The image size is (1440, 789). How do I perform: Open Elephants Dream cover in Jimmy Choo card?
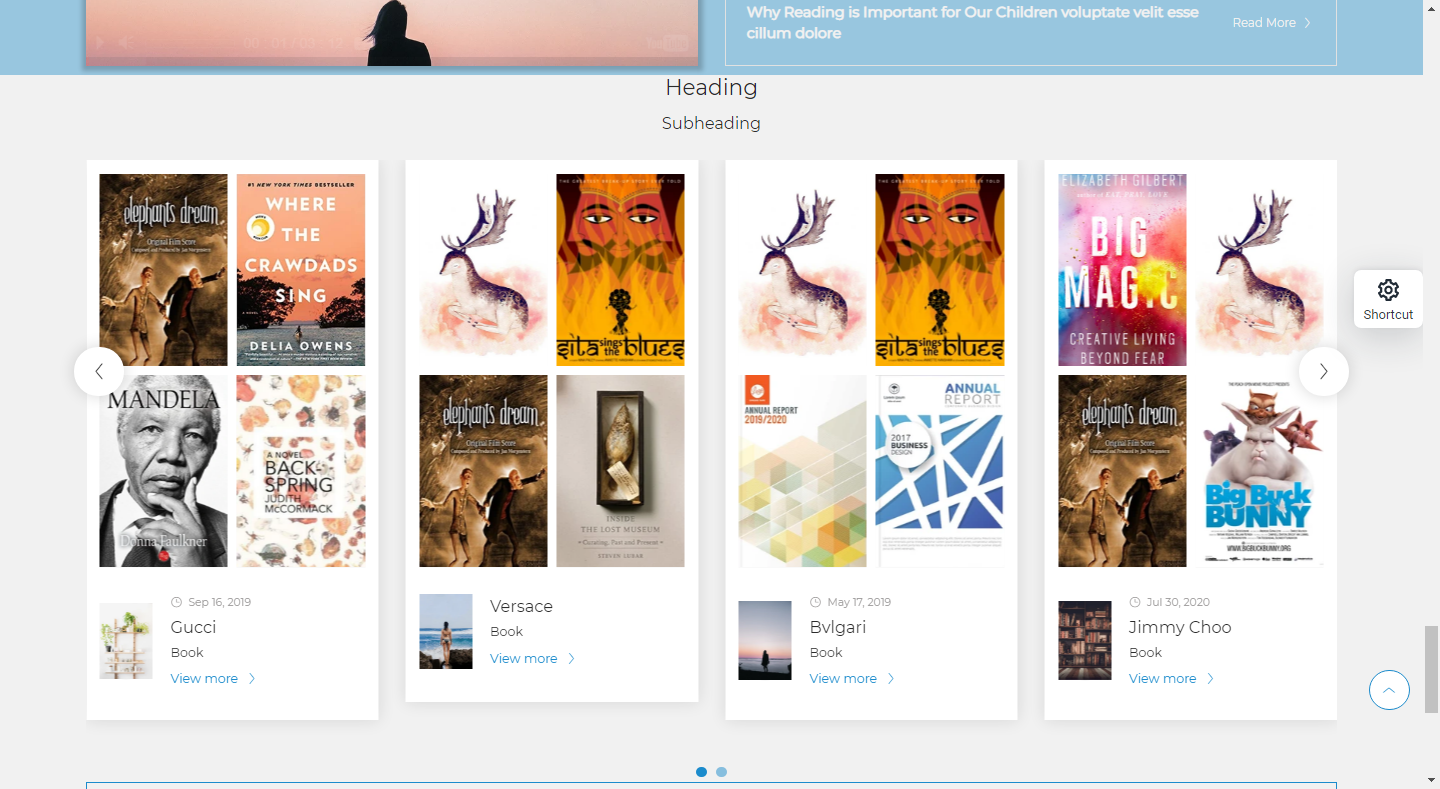(x=1122, y=471)
